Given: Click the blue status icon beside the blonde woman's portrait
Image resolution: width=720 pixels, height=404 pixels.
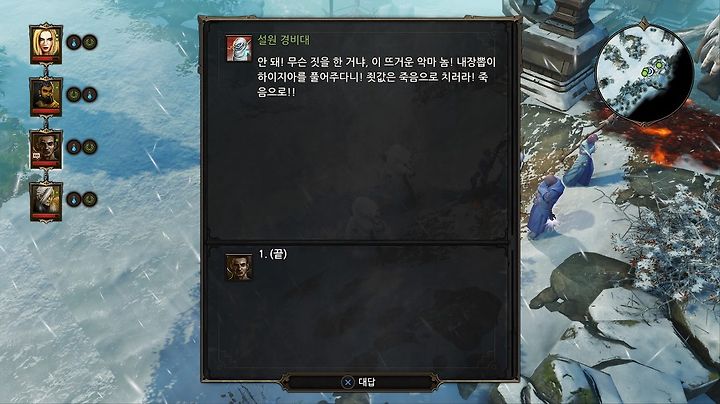Looking at the screenshot, I should coord(74,42).
